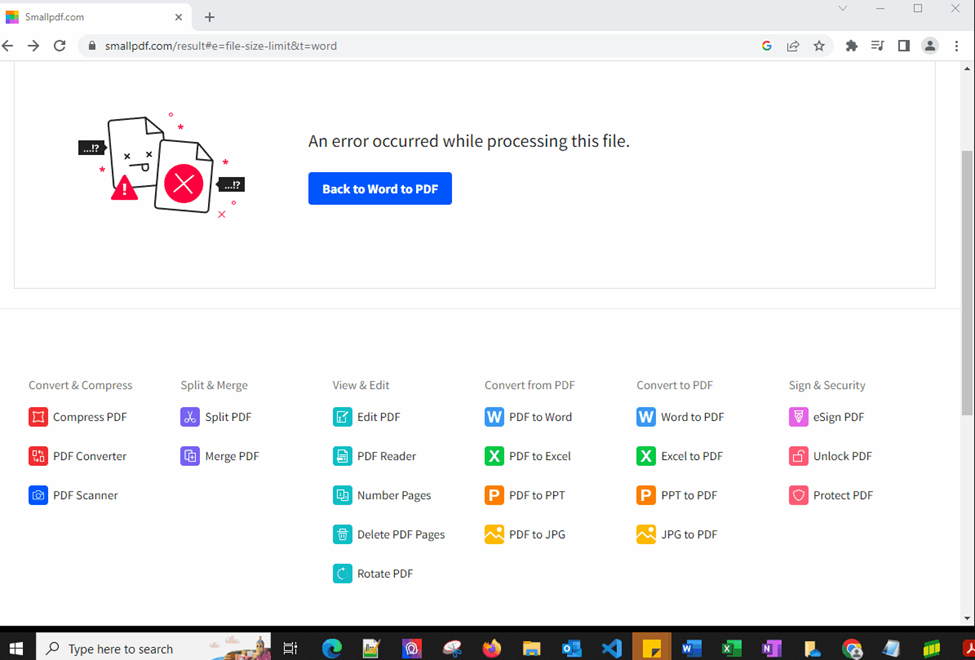Click the Windows Start button

click(x=16, y=648)
